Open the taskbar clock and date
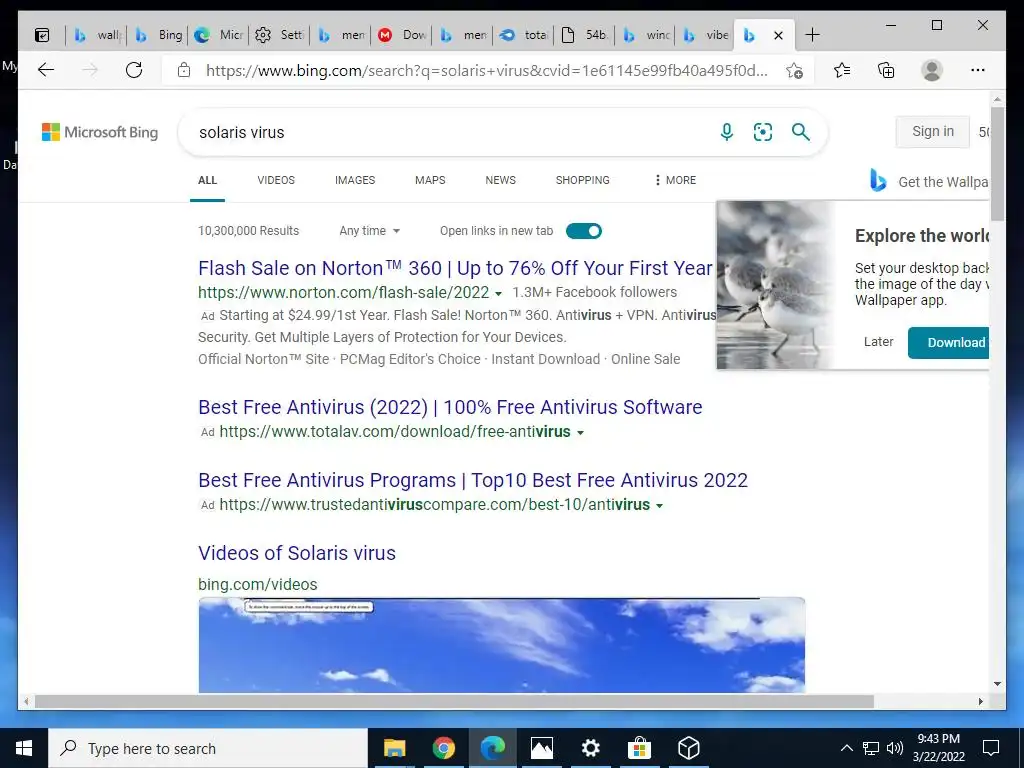This screenshot has width=1024, height=768. coord(938,748)
